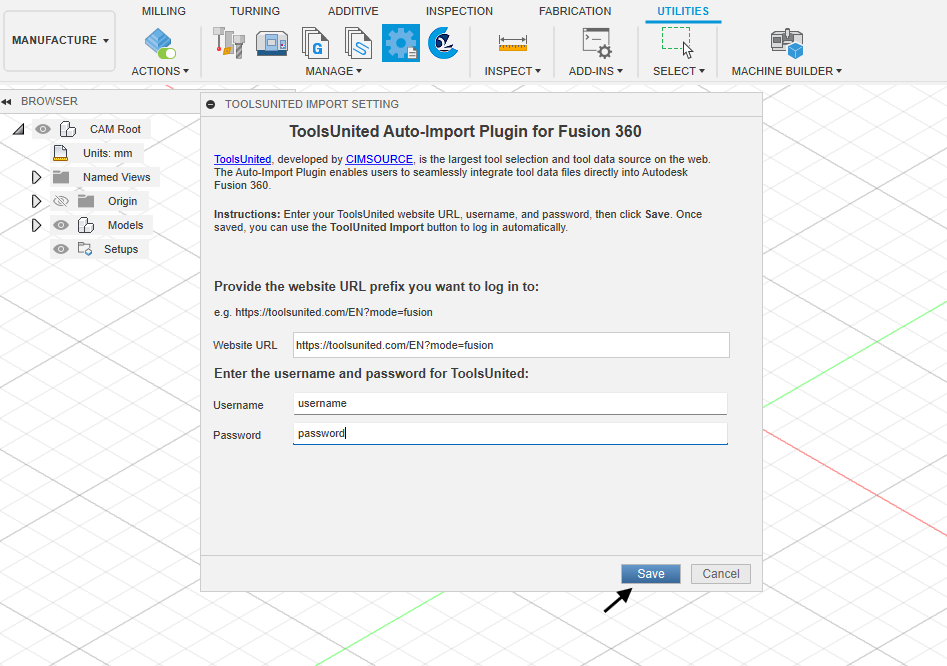Viewport: 947px width, 666px height.
Task: Expand the Origin tree node
Action: click(36, 201)
